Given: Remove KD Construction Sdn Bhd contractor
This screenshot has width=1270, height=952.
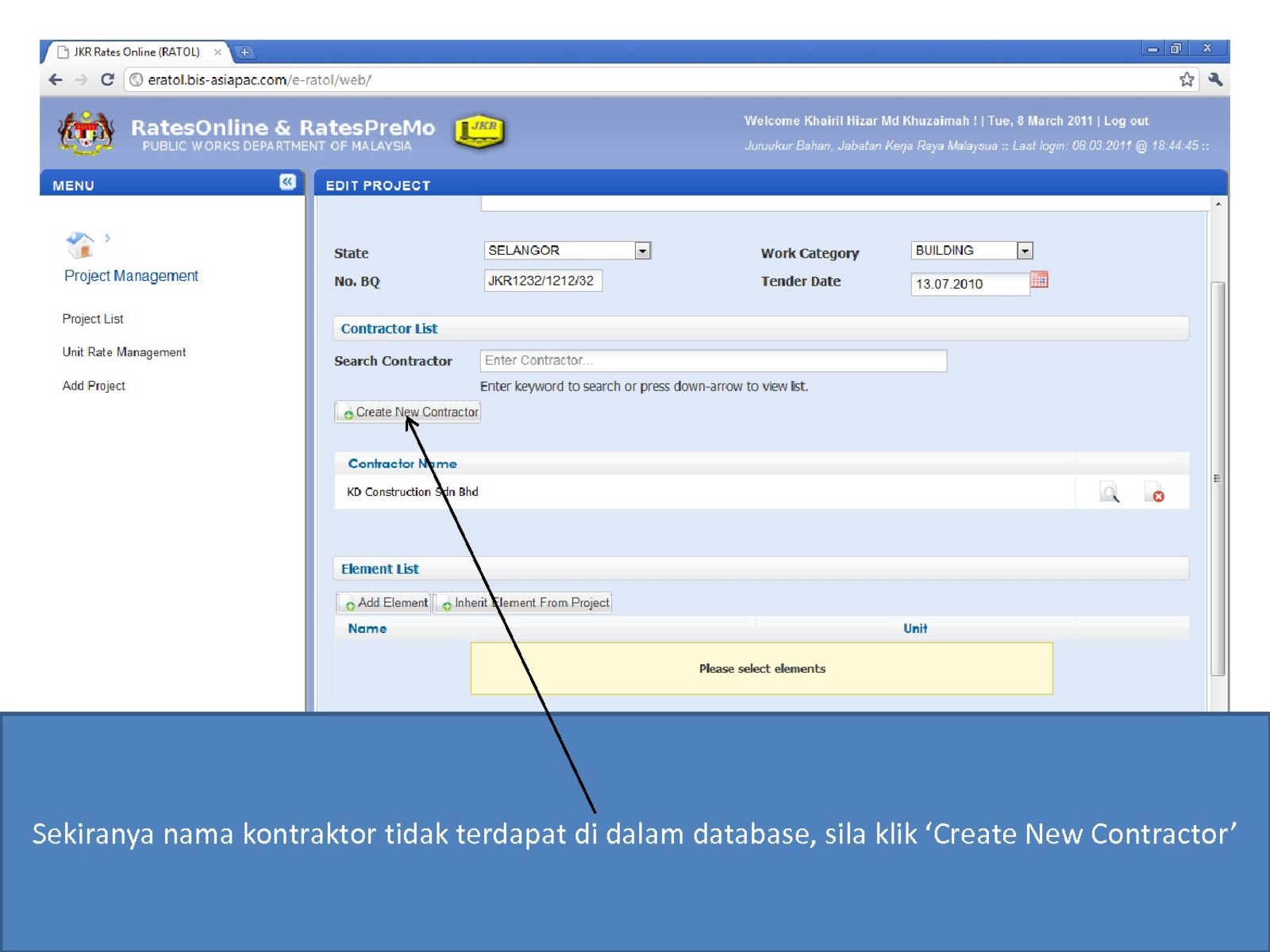Looking at the screenshot, I should pos(1154,493).
